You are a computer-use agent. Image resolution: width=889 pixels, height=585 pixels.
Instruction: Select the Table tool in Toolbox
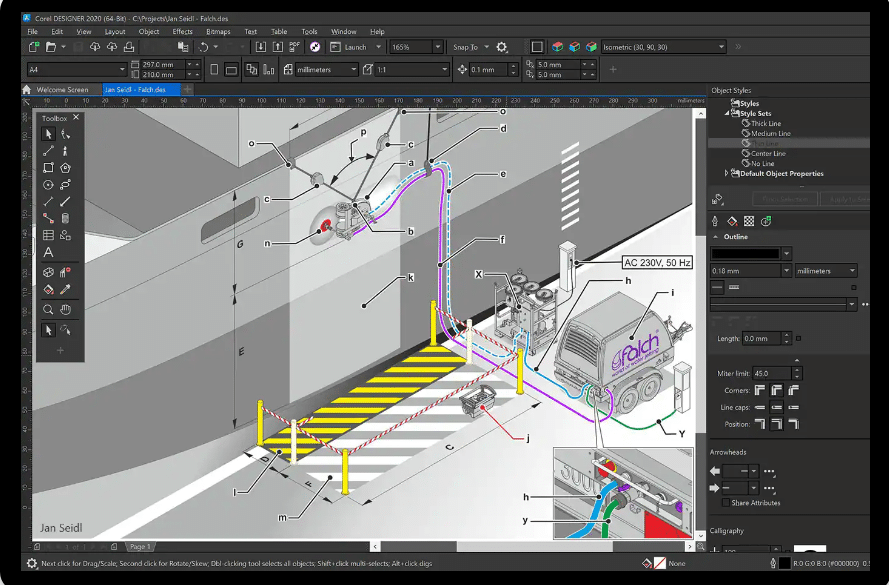(48, 235)
